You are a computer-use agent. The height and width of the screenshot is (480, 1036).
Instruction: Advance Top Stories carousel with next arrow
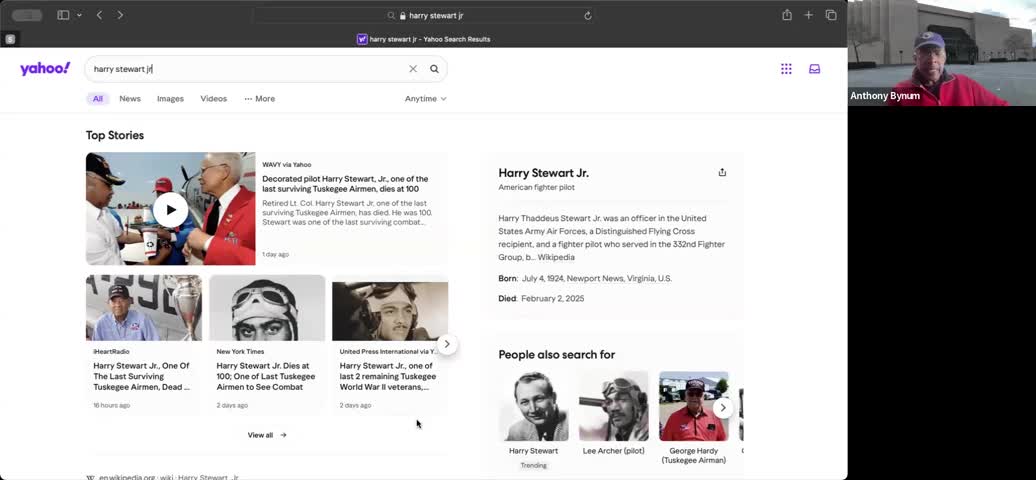point(447,344)
